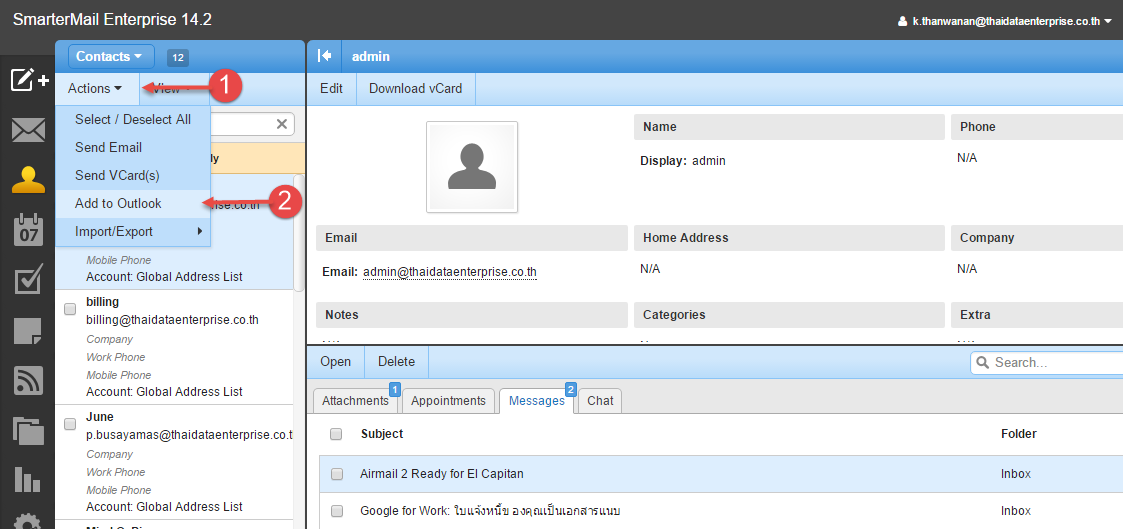1123x529 pixels.
Task: Open the Calendar sidebar icon
Action: [29, 230]
